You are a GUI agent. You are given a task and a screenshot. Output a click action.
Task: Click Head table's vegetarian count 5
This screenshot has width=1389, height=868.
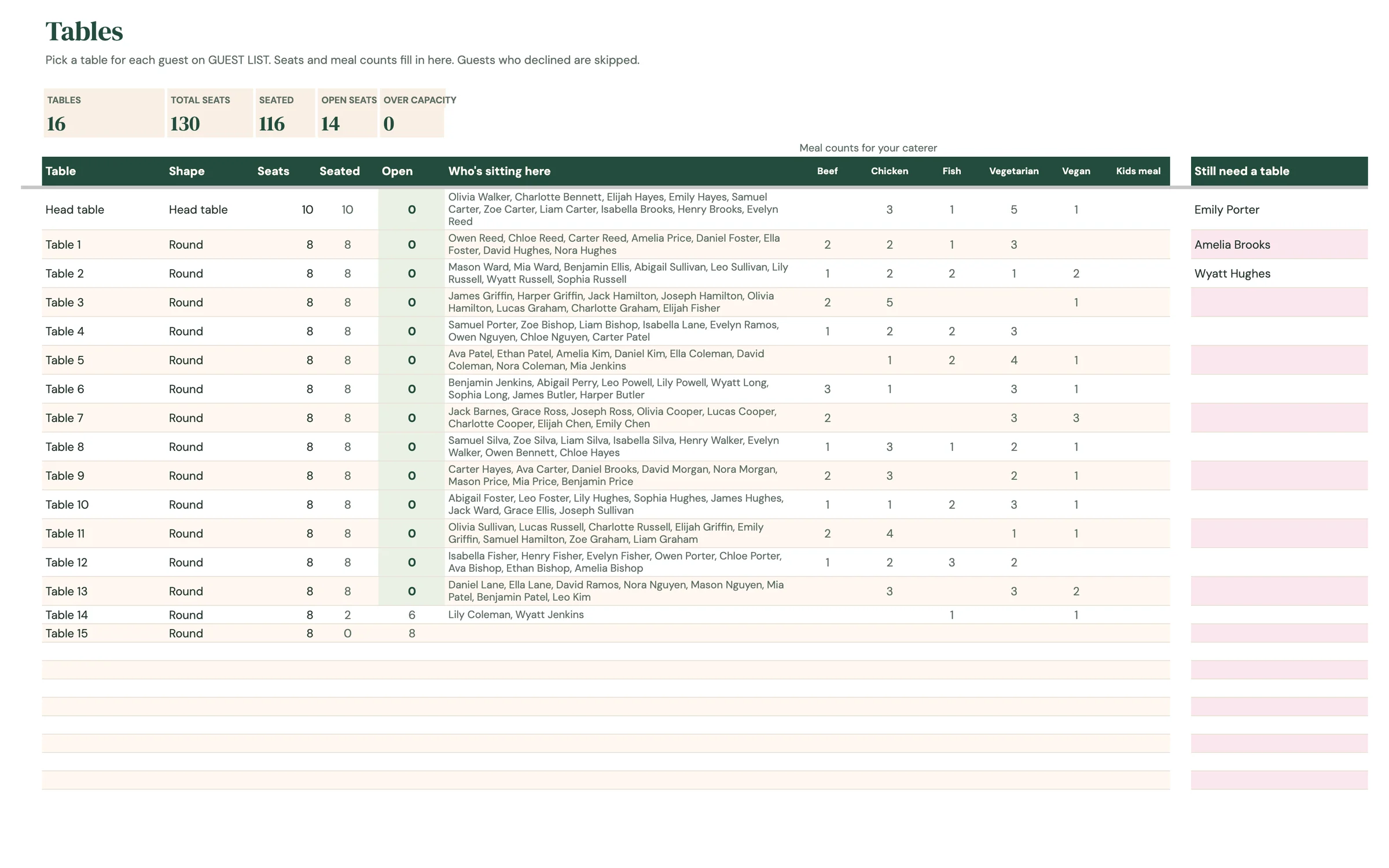pyautogui.click(x=1013, y=209)
